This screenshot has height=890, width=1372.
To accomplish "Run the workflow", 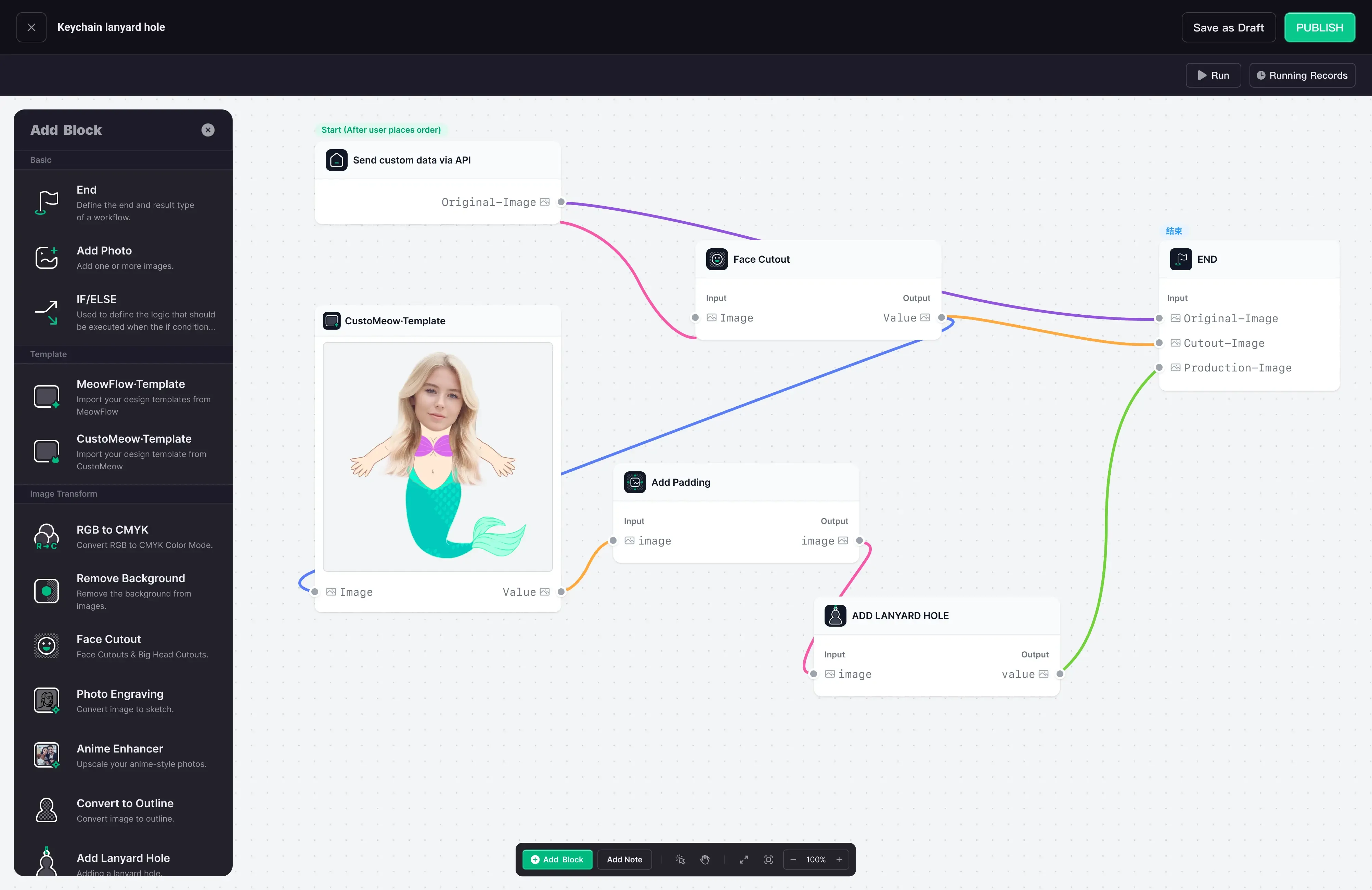I will pyautogui.click(x=1213, y=76).
